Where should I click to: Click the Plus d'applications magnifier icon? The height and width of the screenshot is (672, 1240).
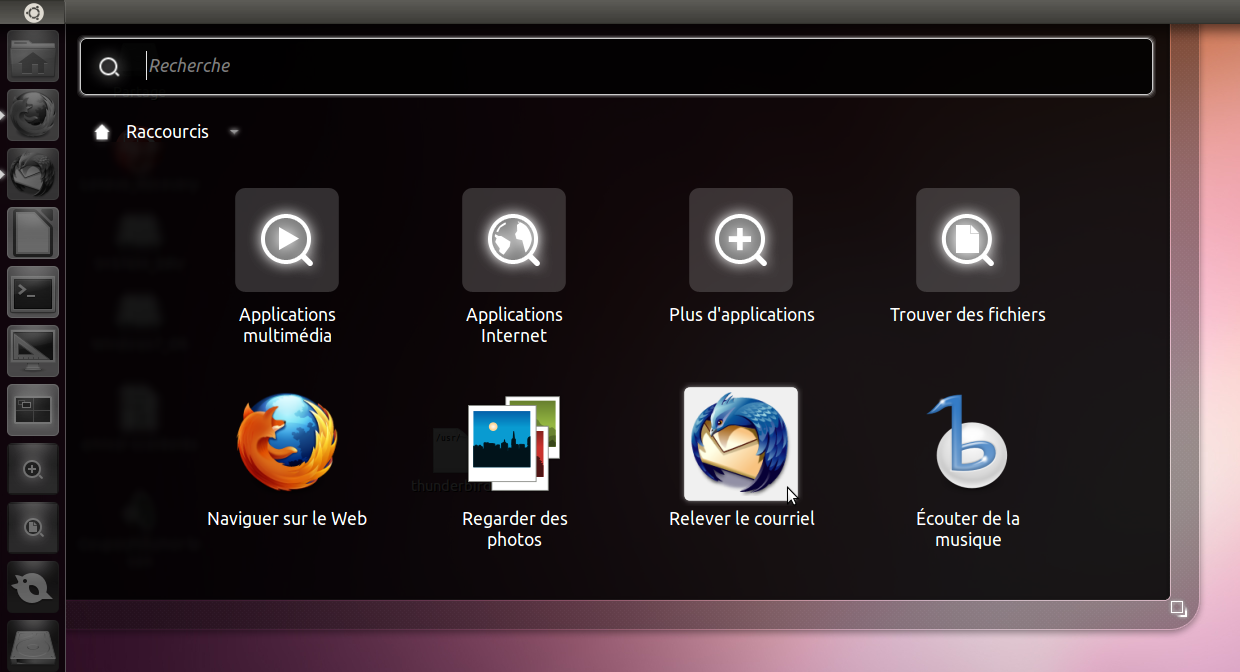click(741, 240)
